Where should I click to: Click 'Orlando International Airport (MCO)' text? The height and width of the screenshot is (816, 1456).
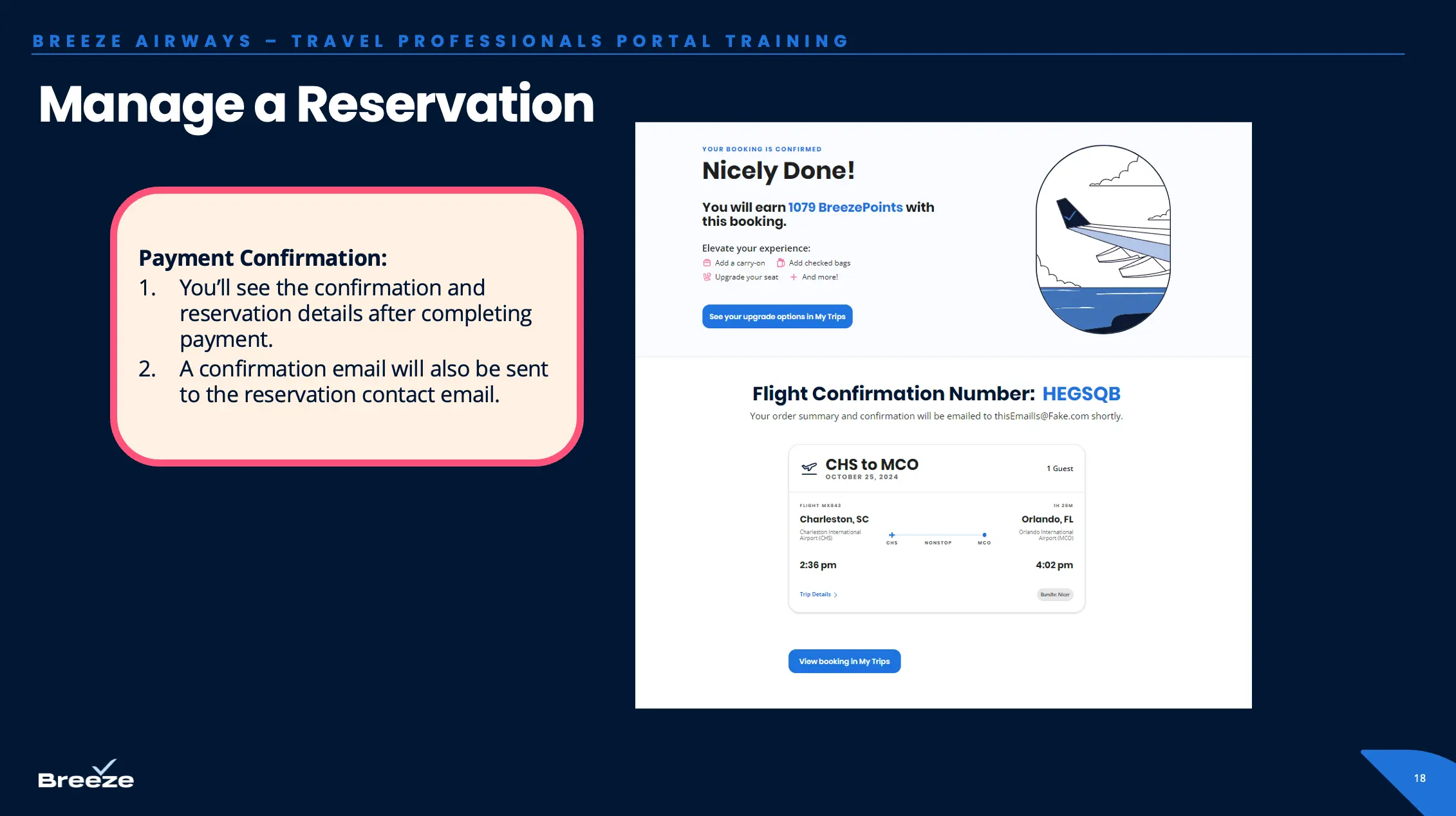1046,535
